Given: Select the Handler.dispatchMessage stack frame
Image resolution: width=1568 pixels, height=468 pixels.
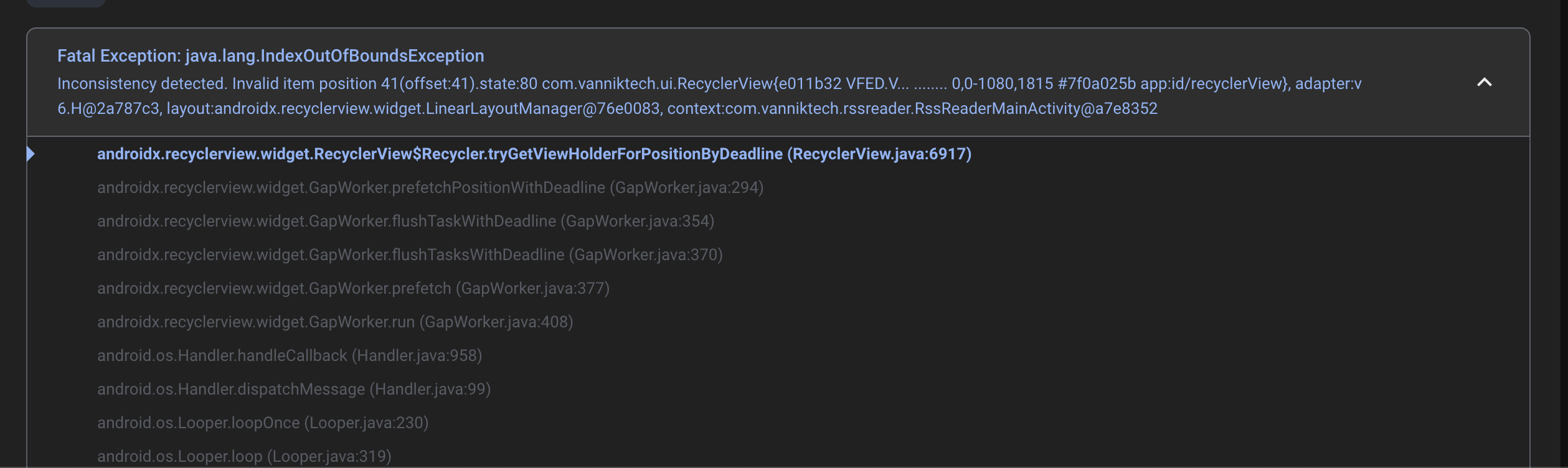Looking at the screenshot, I should (x=231, y=389).
